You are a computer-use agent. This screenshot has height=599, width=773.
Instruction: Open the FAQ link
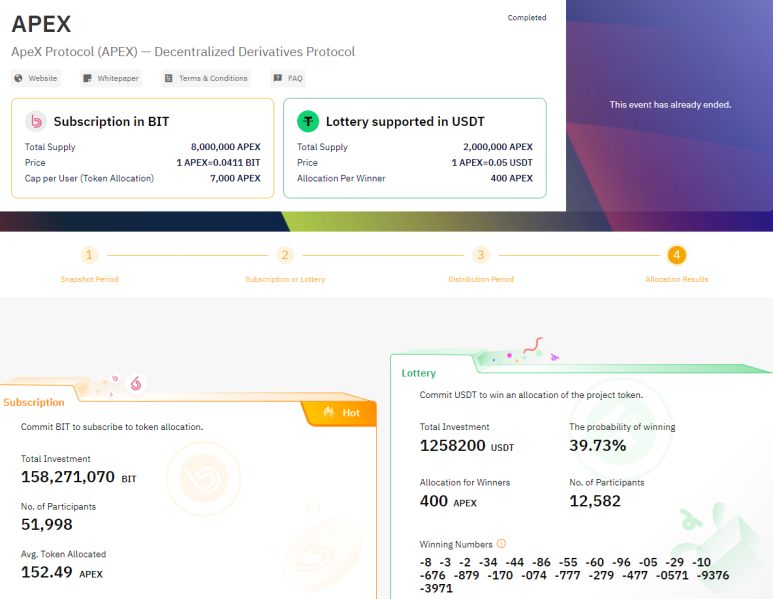coord(288,78)
